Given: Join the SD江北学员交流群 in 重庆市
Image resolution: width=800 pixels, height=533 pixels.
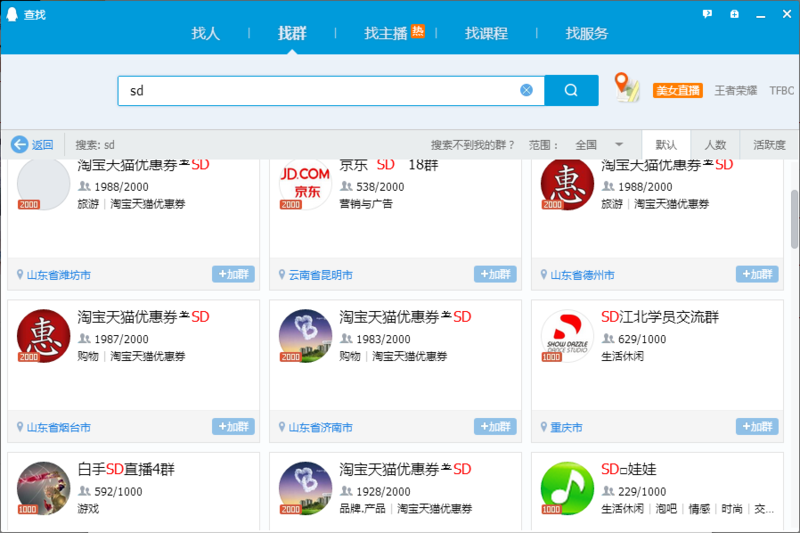Looking at the screenshot, I should [x=757, y=427].
